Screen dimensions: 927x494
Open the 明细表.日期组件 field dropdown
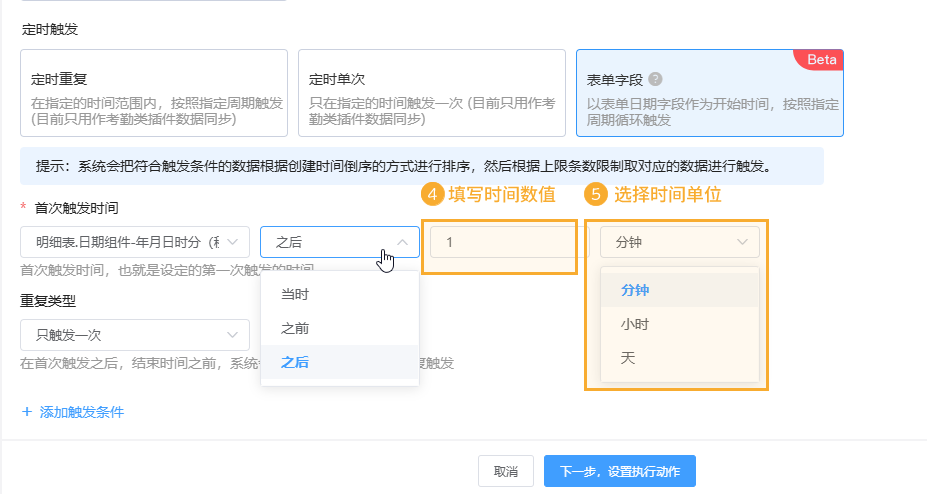134,242
